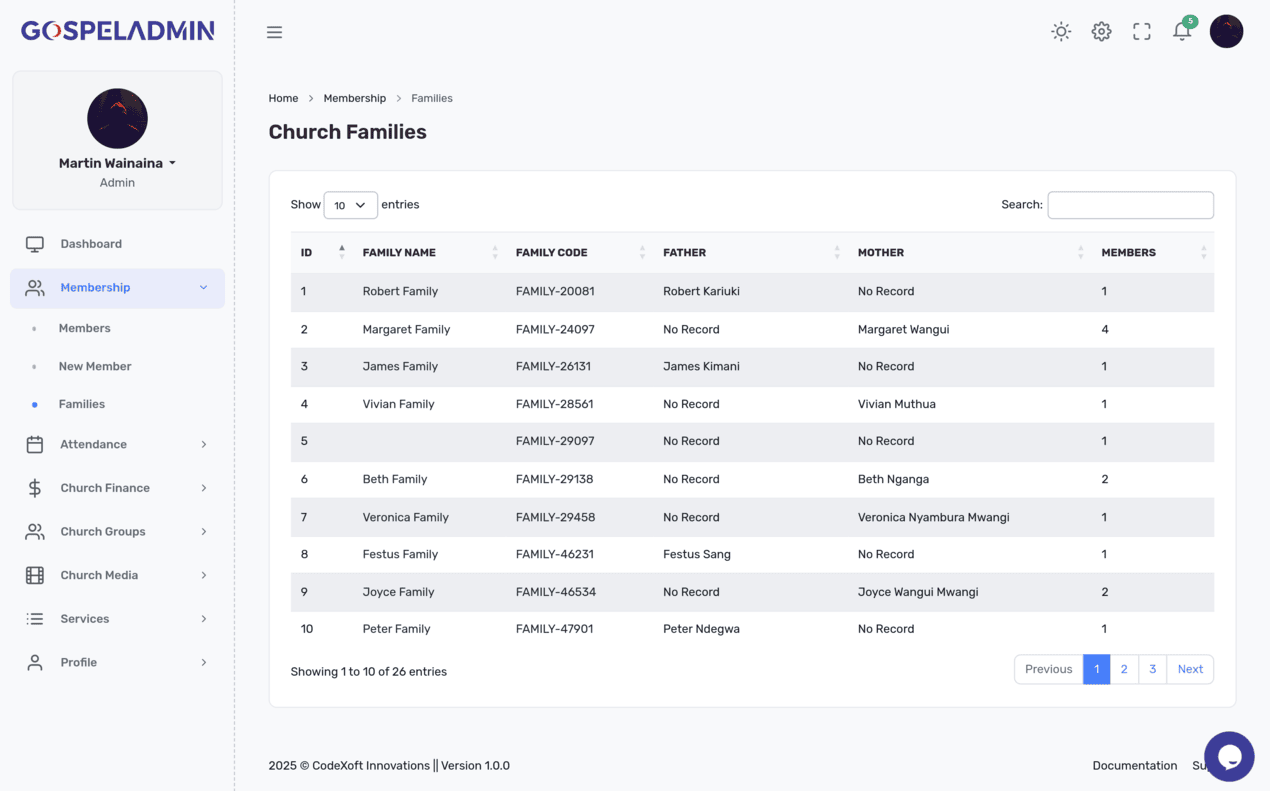Open notifications bell icon
This screenshot has width=1270, height=791.
pyautogui.click(x=1182, y=32)
